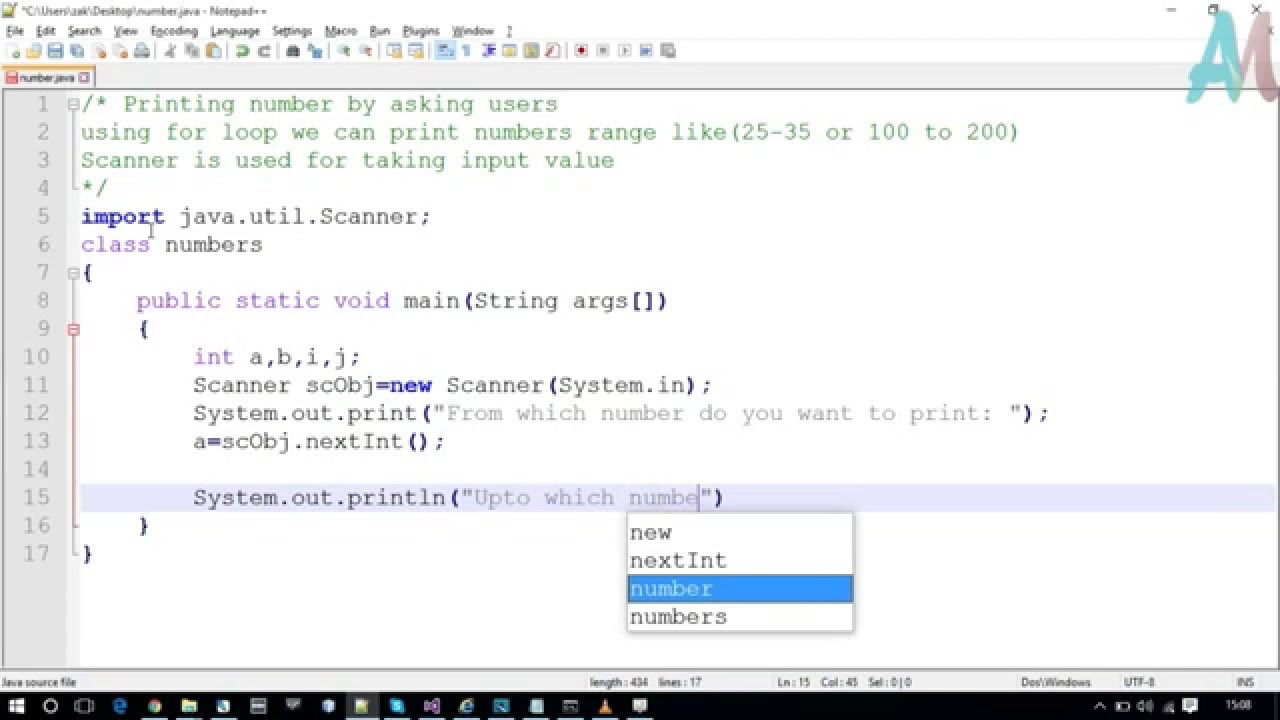Collapse the class body fold on line 7
Image resolution: width=1280 pixels, height=720 pixels.
pyautogui.click(x=73, y=272)
